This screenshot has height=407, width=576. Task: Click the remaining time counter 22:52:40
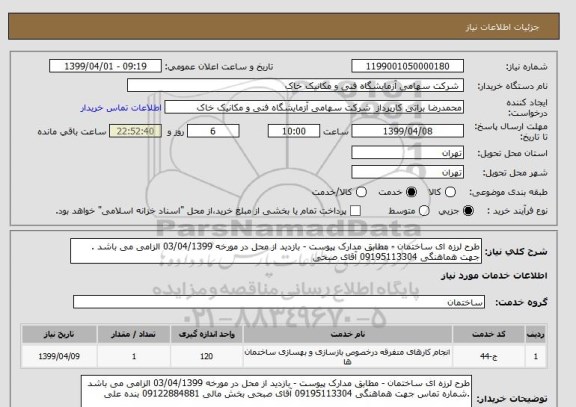point(136,131)
